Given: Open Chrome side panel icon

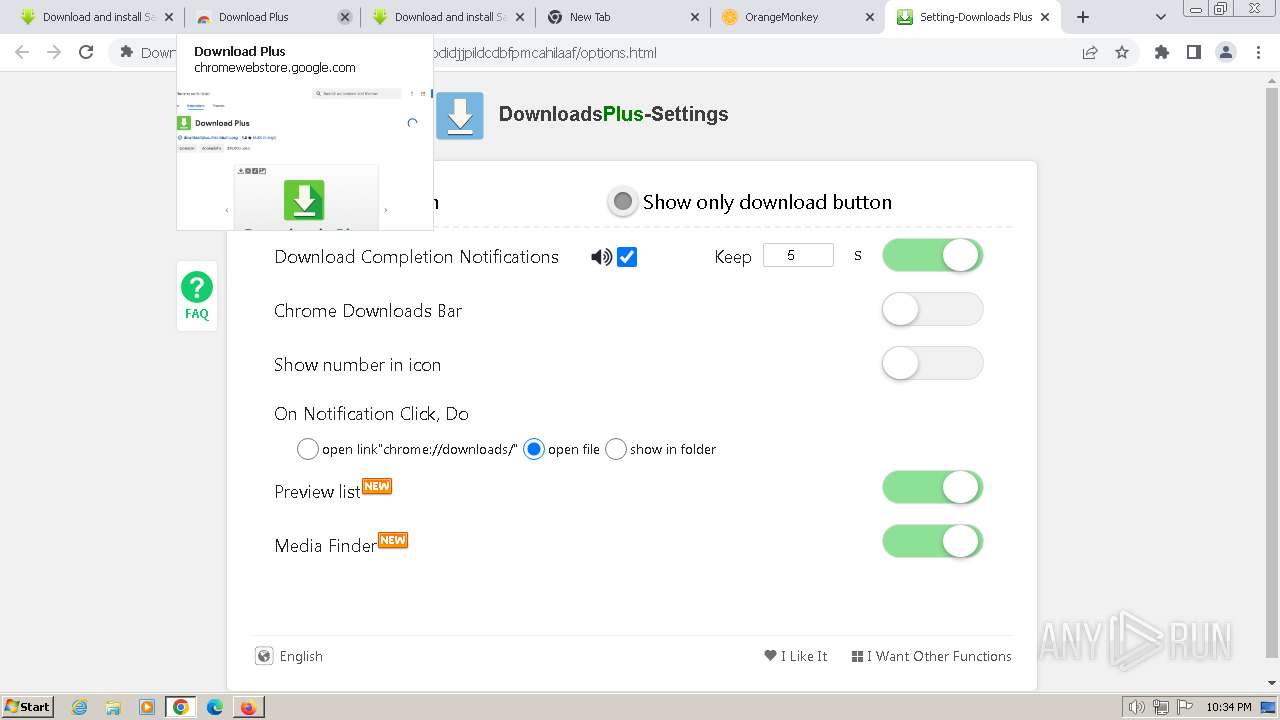Looking at the screenshot, I should [x=1193, y=52].
